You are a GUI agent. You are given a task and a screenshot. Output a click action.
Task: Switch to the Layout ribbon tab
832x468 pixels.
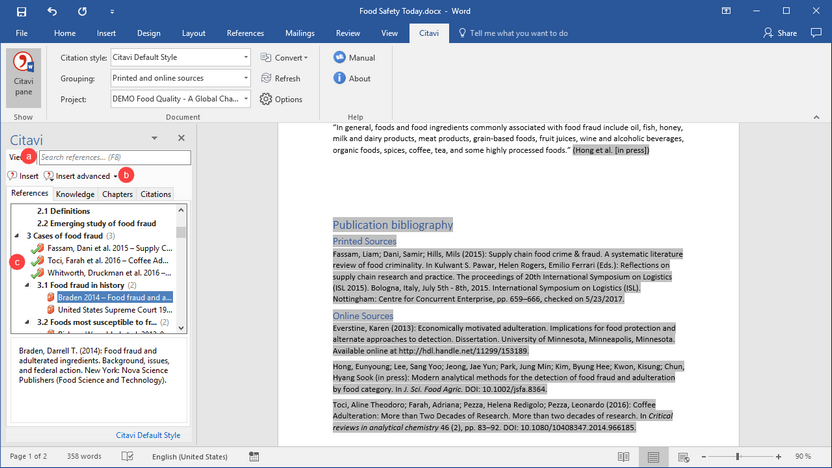coord(194,33)
